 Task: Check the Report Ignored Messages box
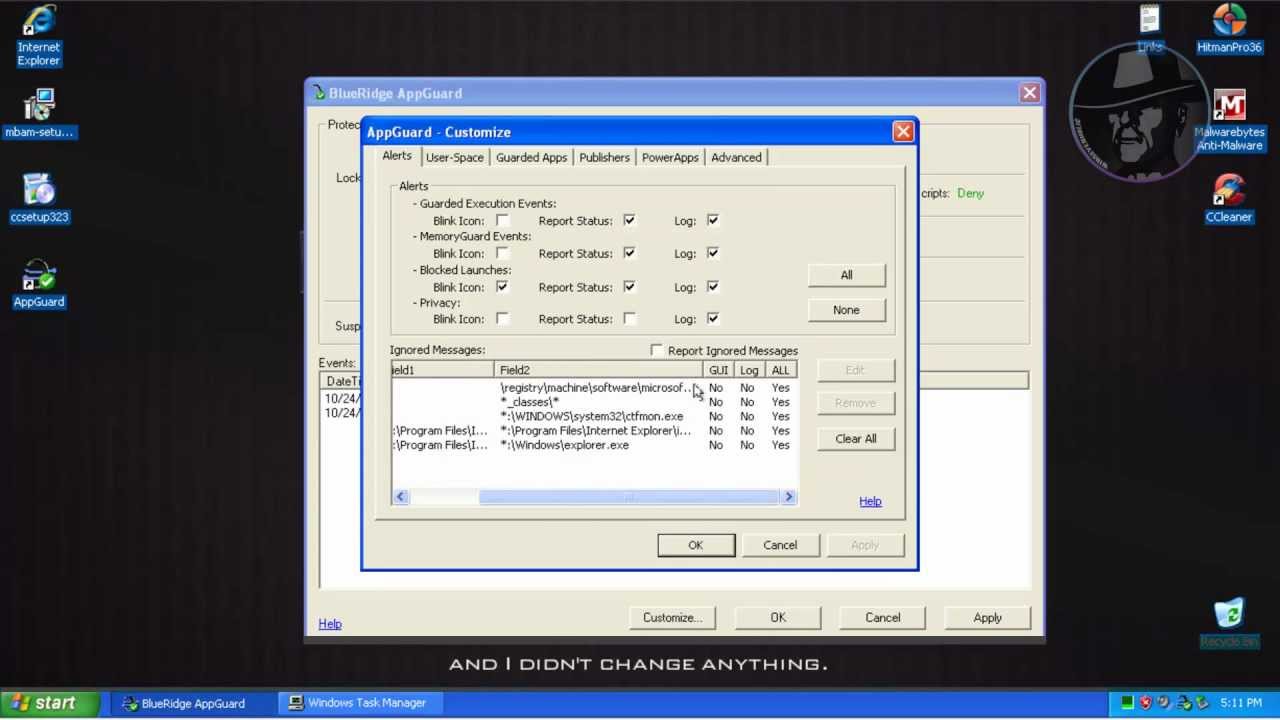click(x=656, y=350)
